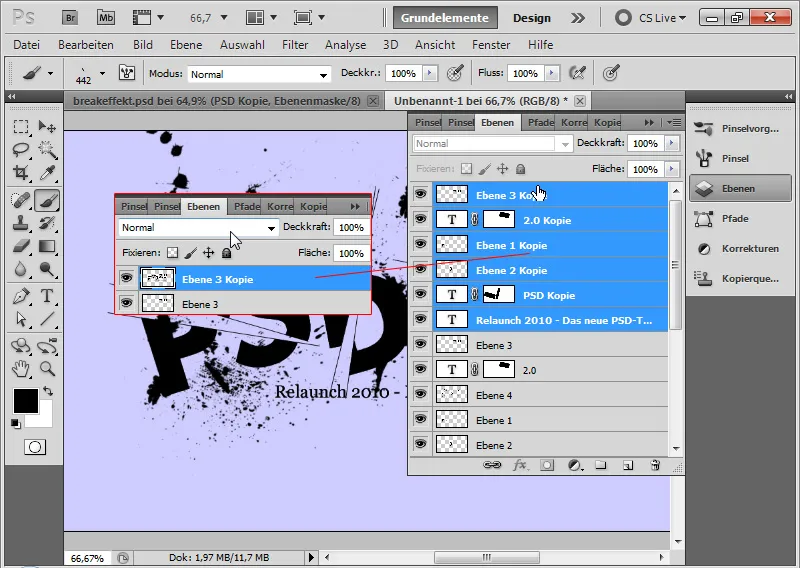The width and height of the screenshot is (800, 568).
Task: Open the Pinselvorg... panel from dock
Action: tap(740, 129)
